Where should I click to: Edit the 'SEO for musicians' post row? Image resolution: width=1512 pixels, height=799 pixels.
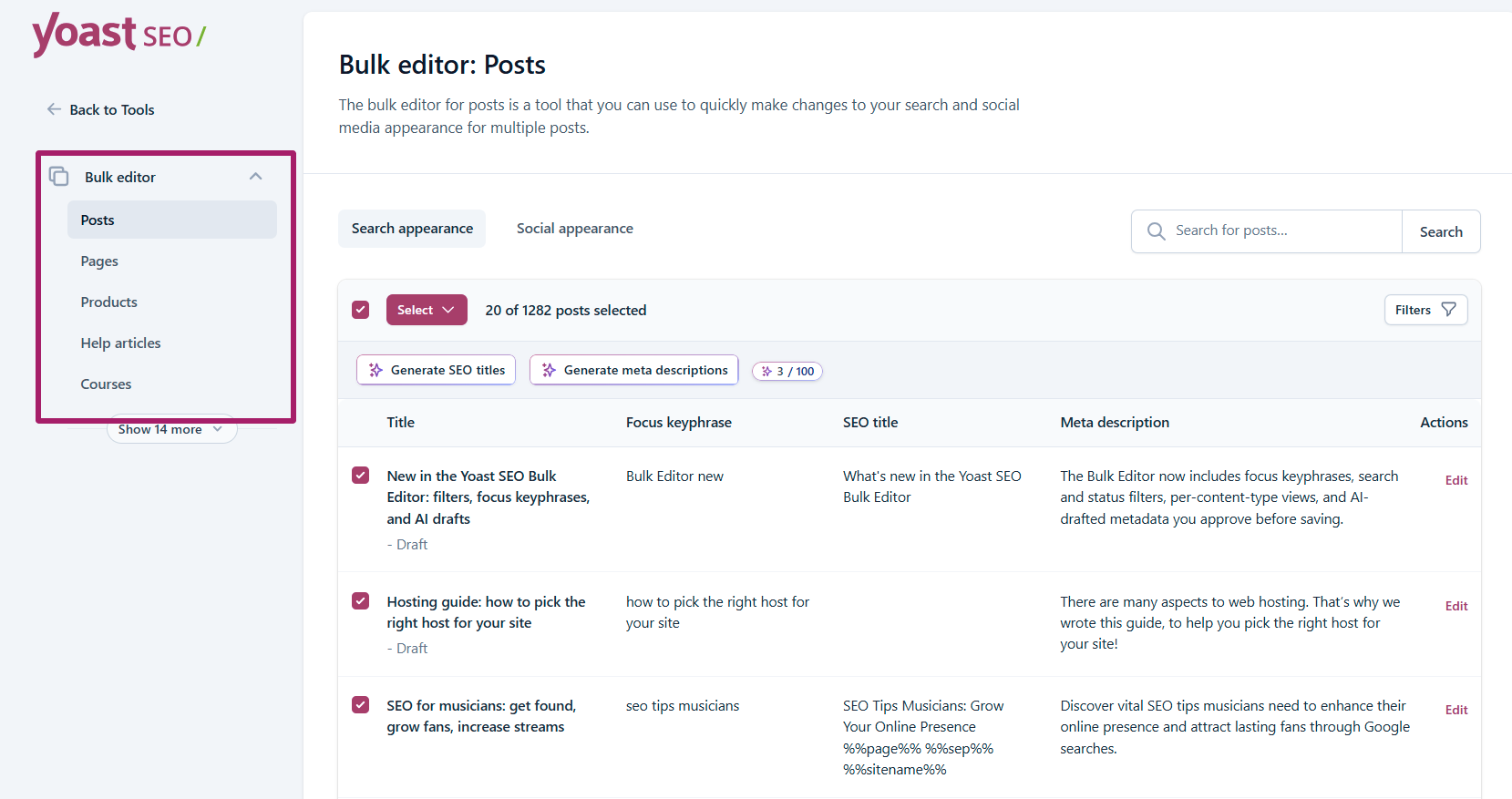click(x=1456, y=710)
